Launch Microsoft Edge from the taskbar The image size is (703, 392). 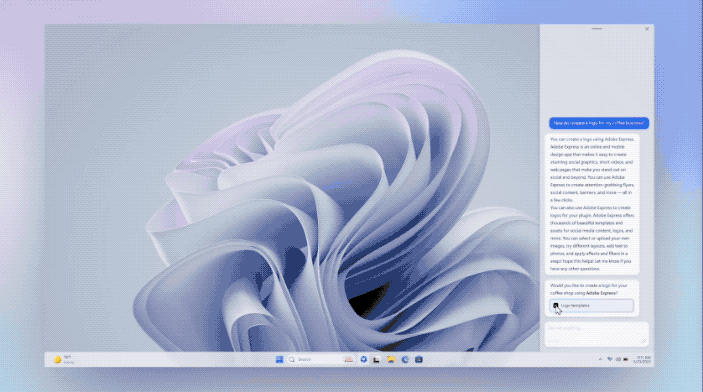tap(405, 359)
